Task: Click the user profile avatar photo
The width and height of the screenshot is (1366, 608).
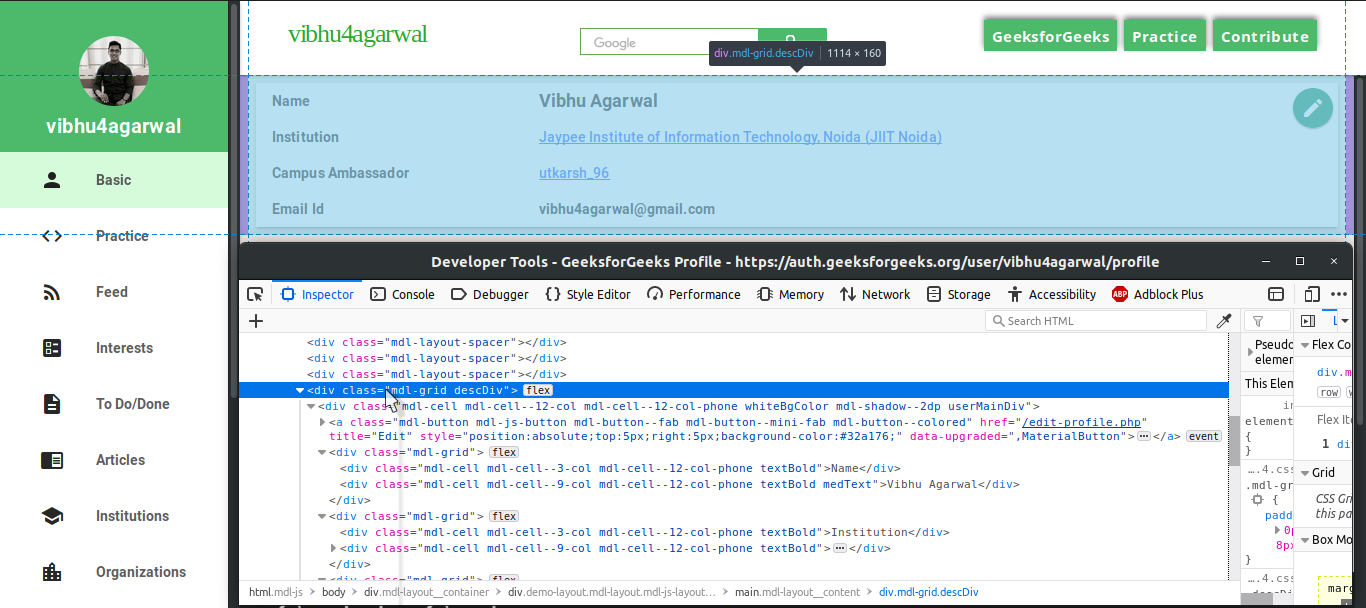Action: click(114, 71)
